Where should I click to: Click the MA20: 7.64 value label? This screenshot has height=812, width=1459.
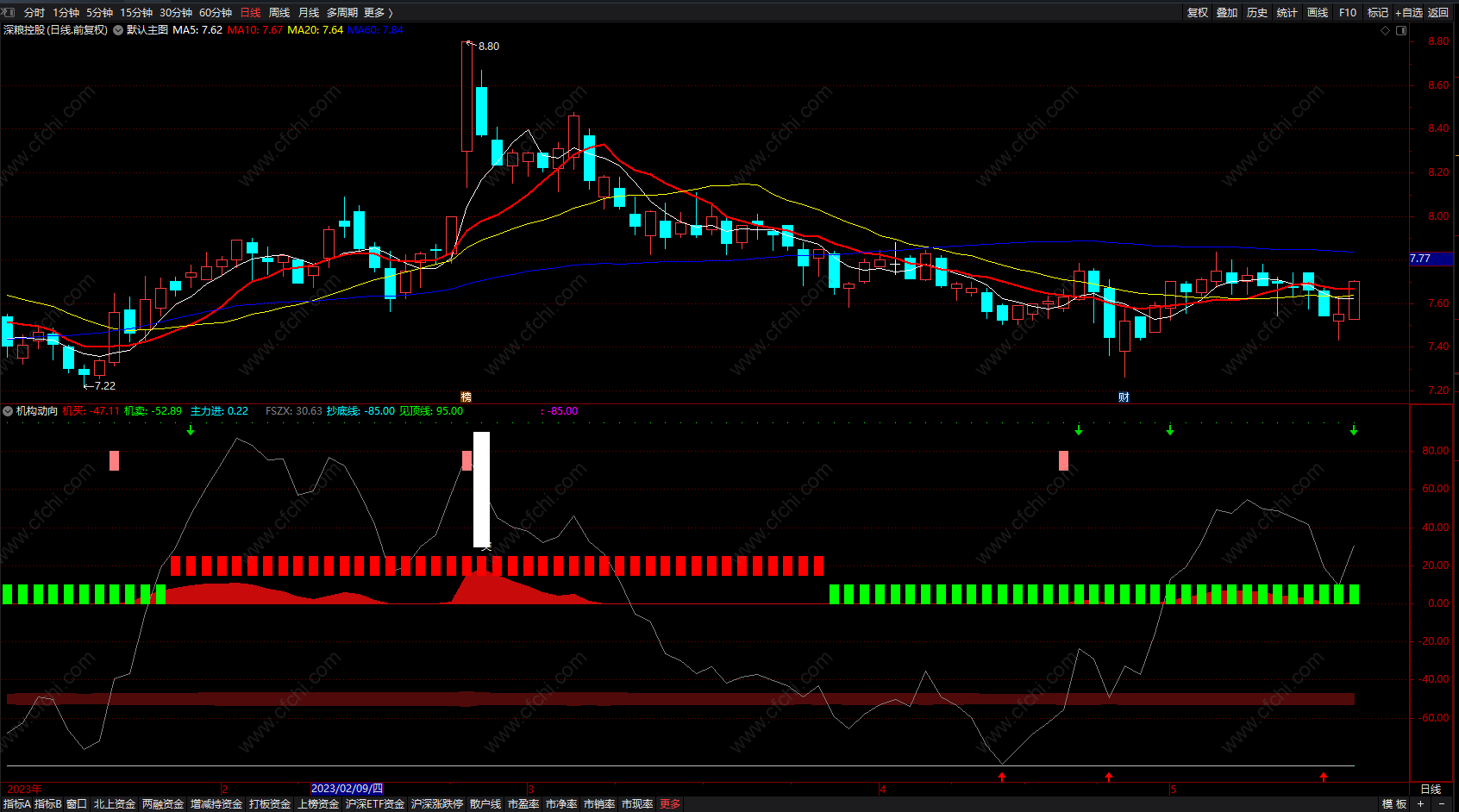(x=316, y=30)
